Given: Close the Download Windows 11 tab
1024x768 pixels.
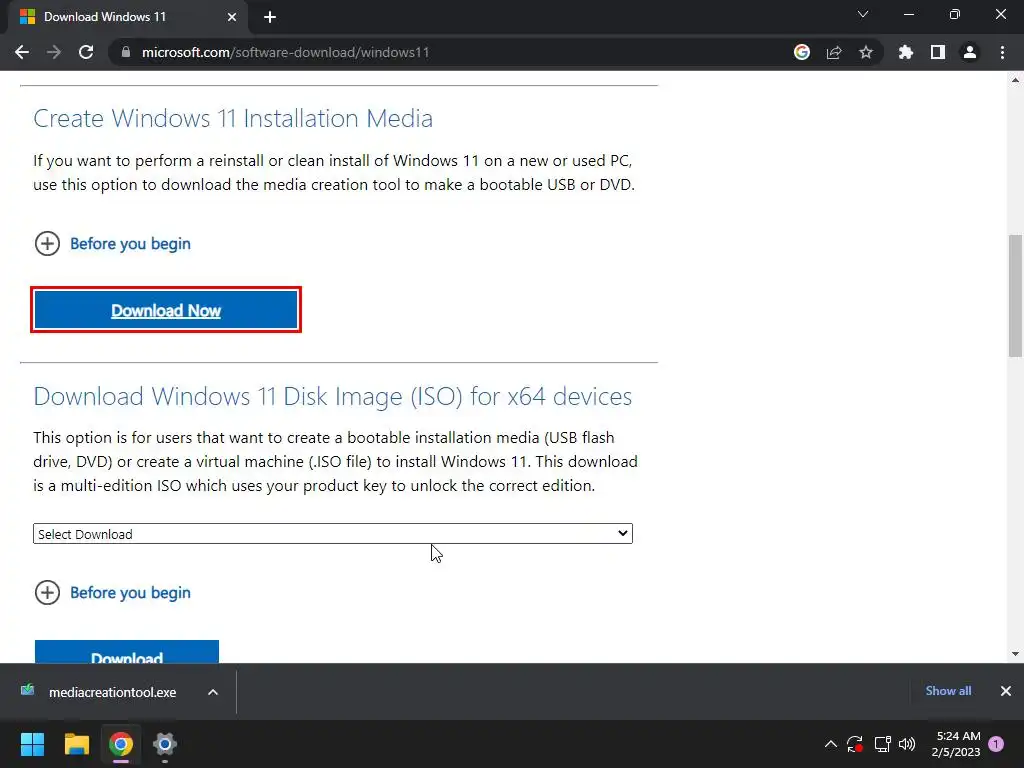Looking at the screenshot, I should tap(232, 17).
